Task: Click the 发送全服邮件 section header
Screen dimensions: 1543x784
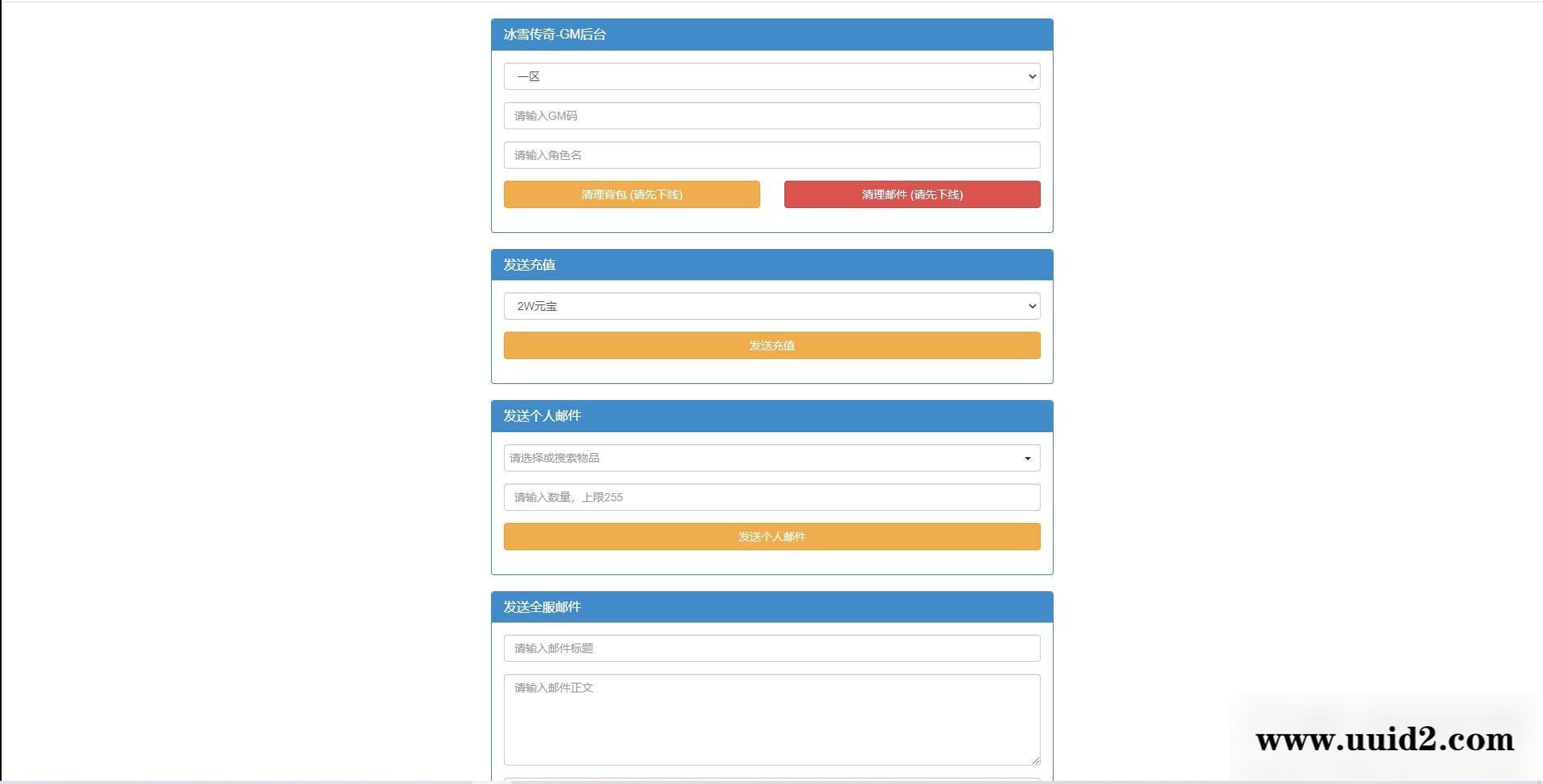Action: pos(771,606)
